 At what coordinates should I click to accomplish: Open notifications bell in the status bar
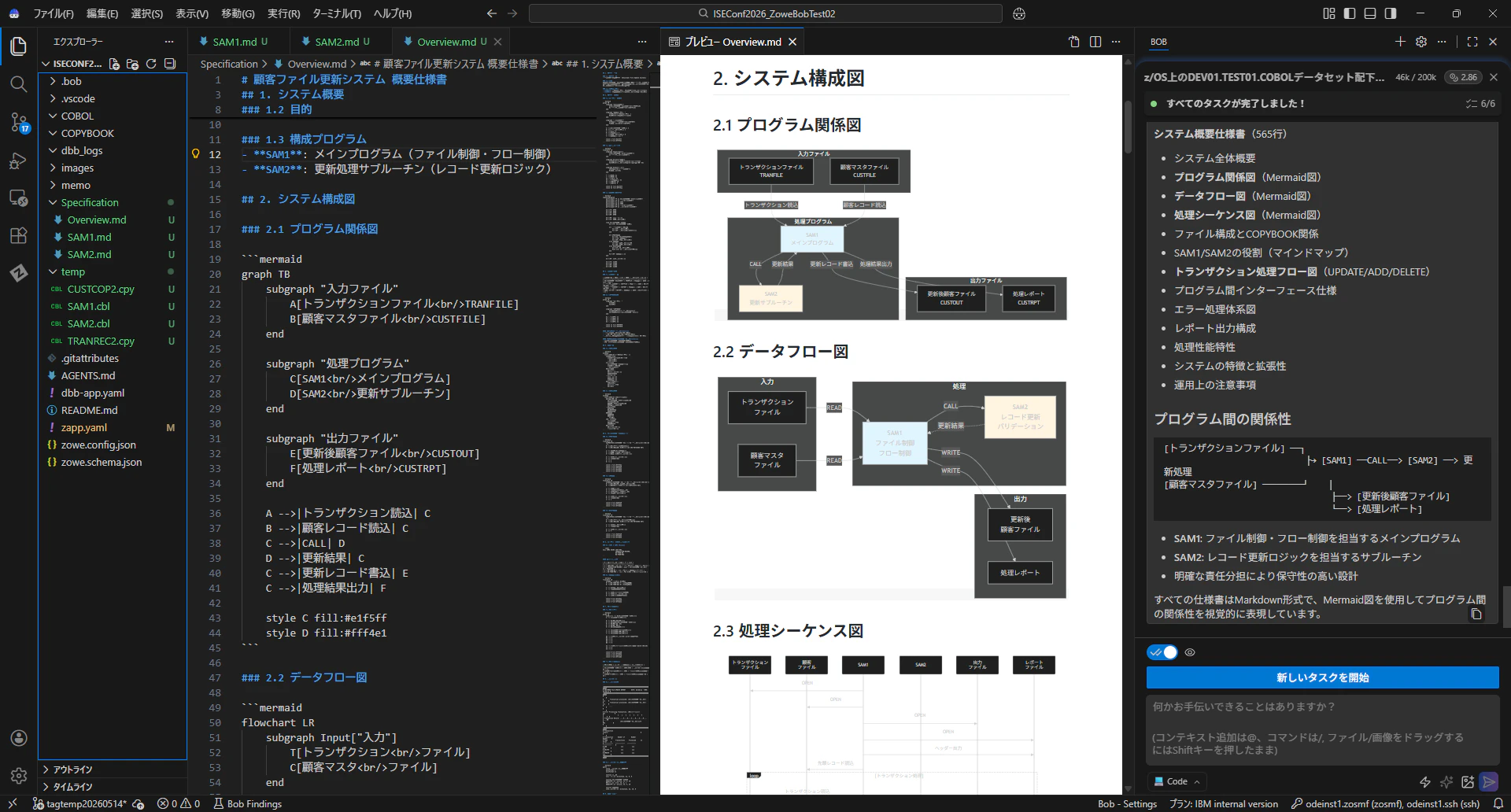(x=1498, y=803)
